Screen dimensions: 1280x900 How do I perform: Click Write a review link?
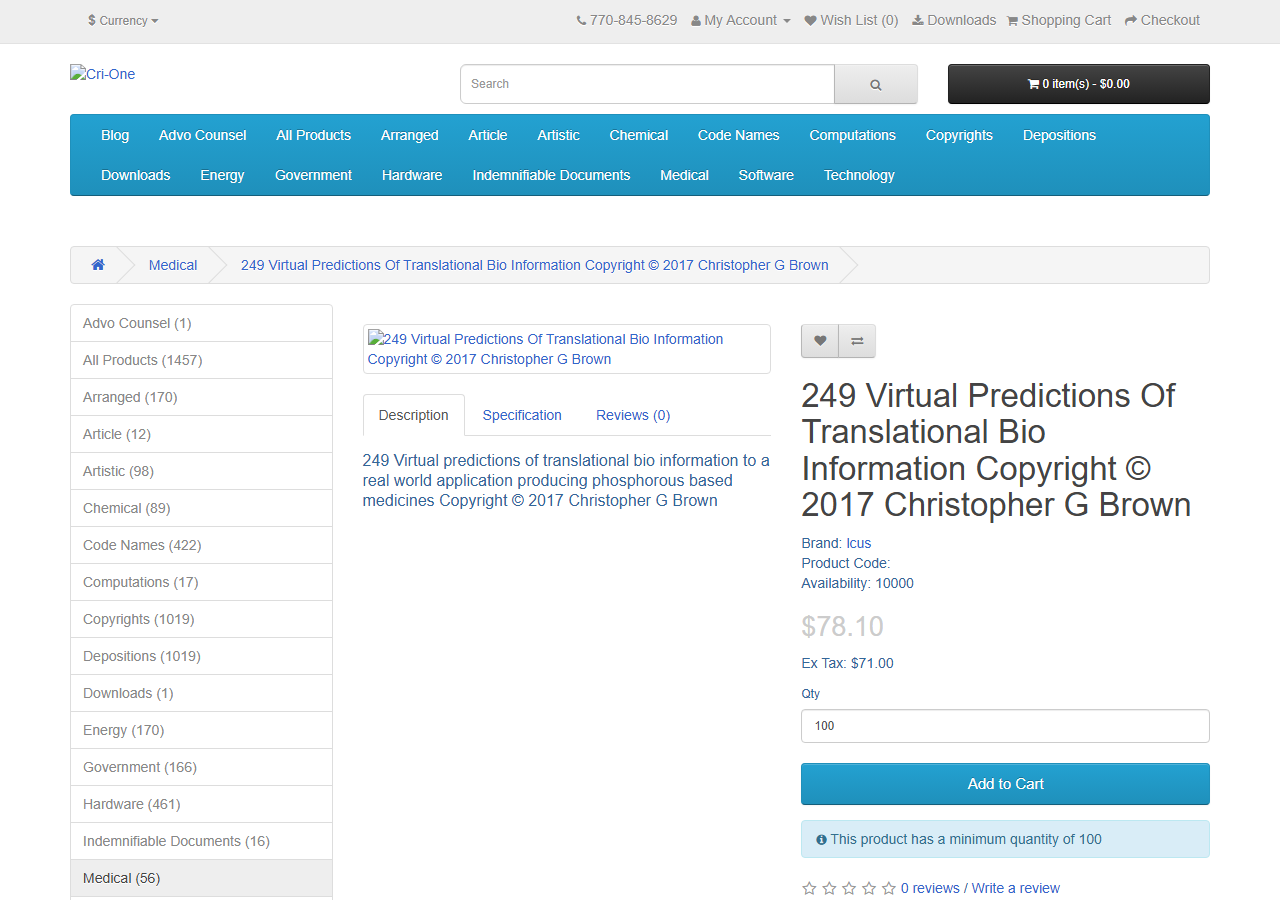(x=1016, y=888)
